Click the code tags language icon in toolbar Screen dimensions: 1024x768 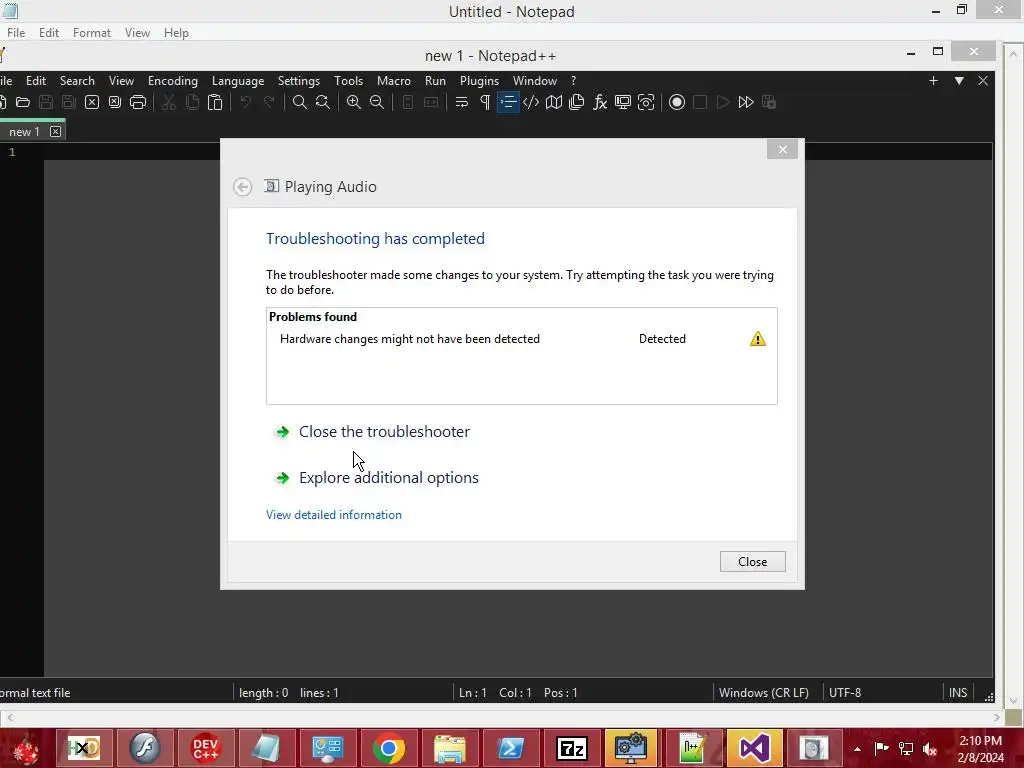click(x=531, y=102)
